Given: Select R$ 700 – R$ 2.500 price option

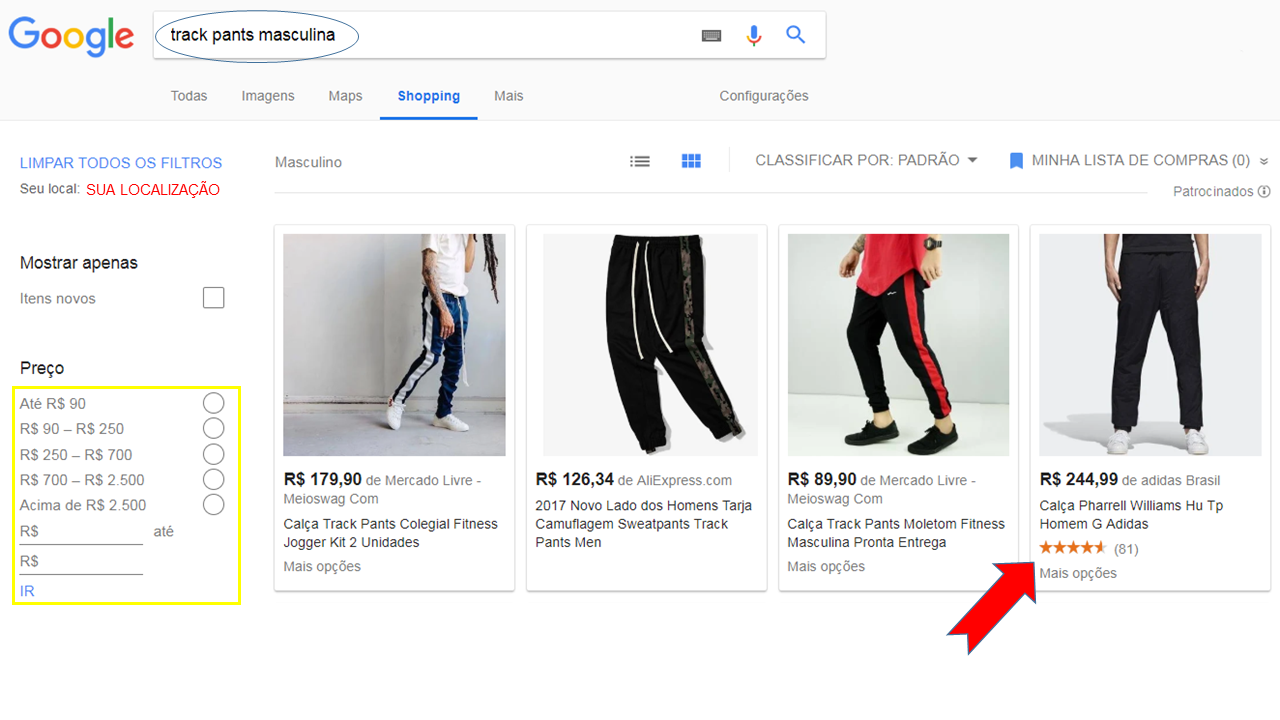Looking at the screenshot, I should point(213,479).
